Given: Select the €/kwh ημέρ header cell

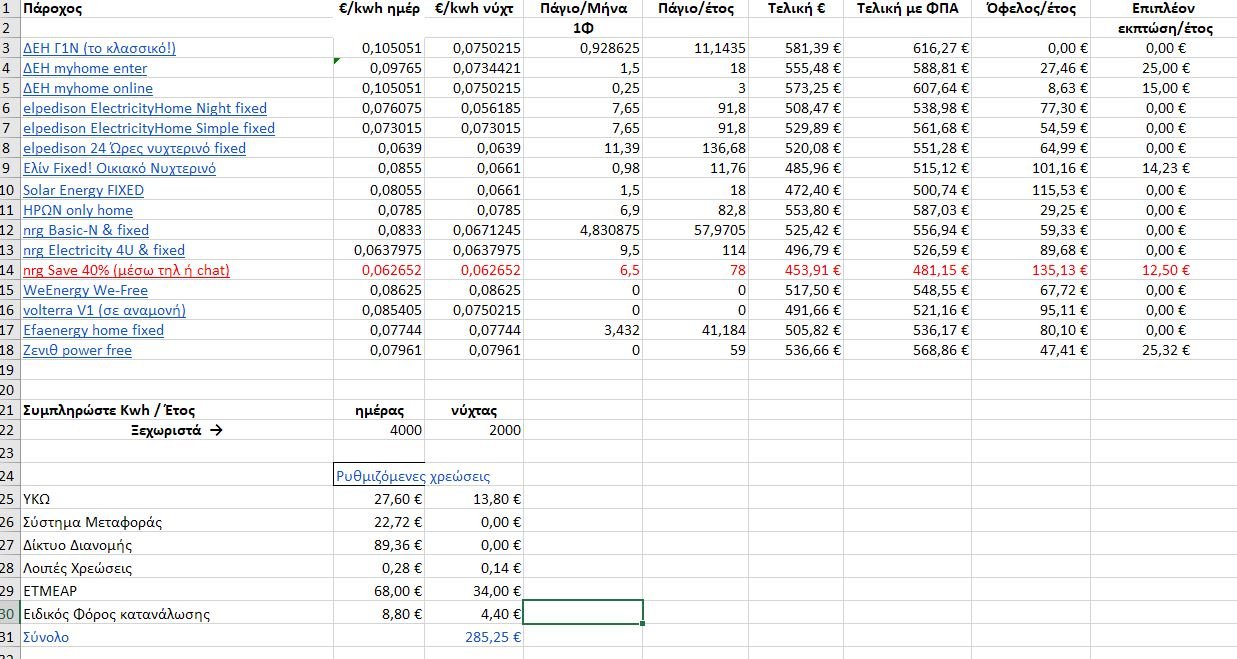Looking at the screenshot, I should [x=379, y=9].
